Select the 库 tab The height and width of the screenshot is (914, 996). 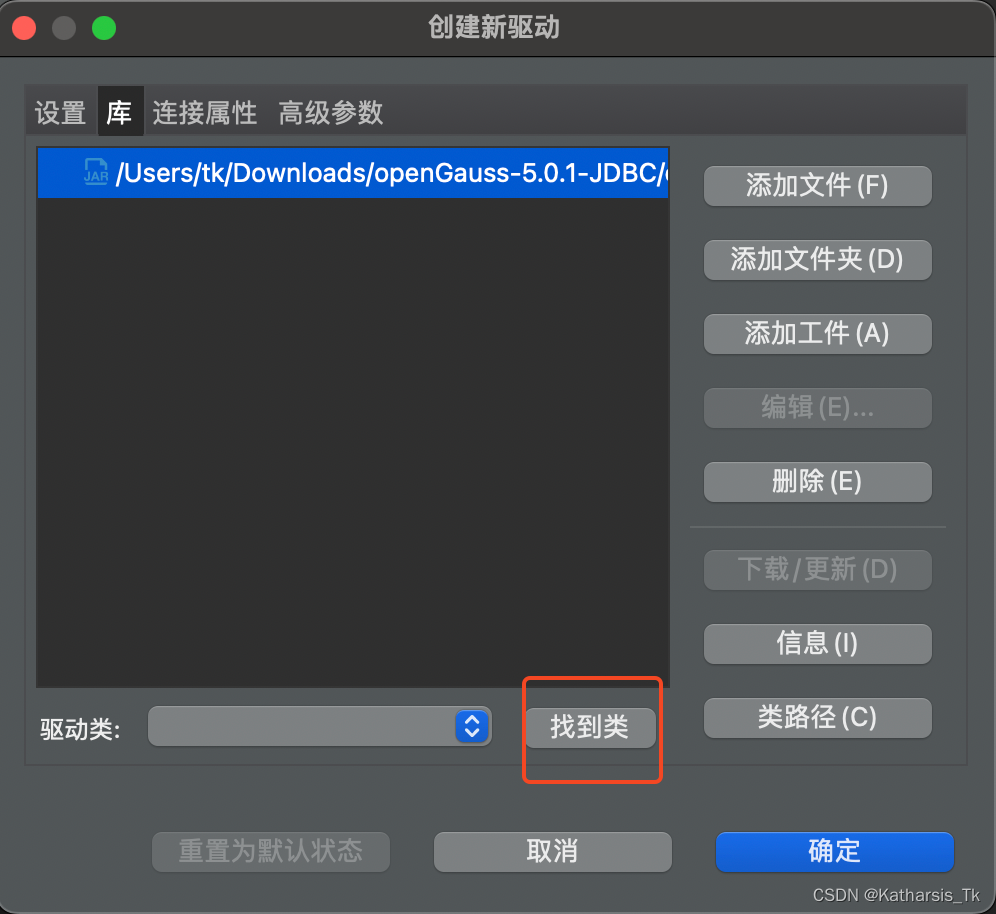click(119, 112)
